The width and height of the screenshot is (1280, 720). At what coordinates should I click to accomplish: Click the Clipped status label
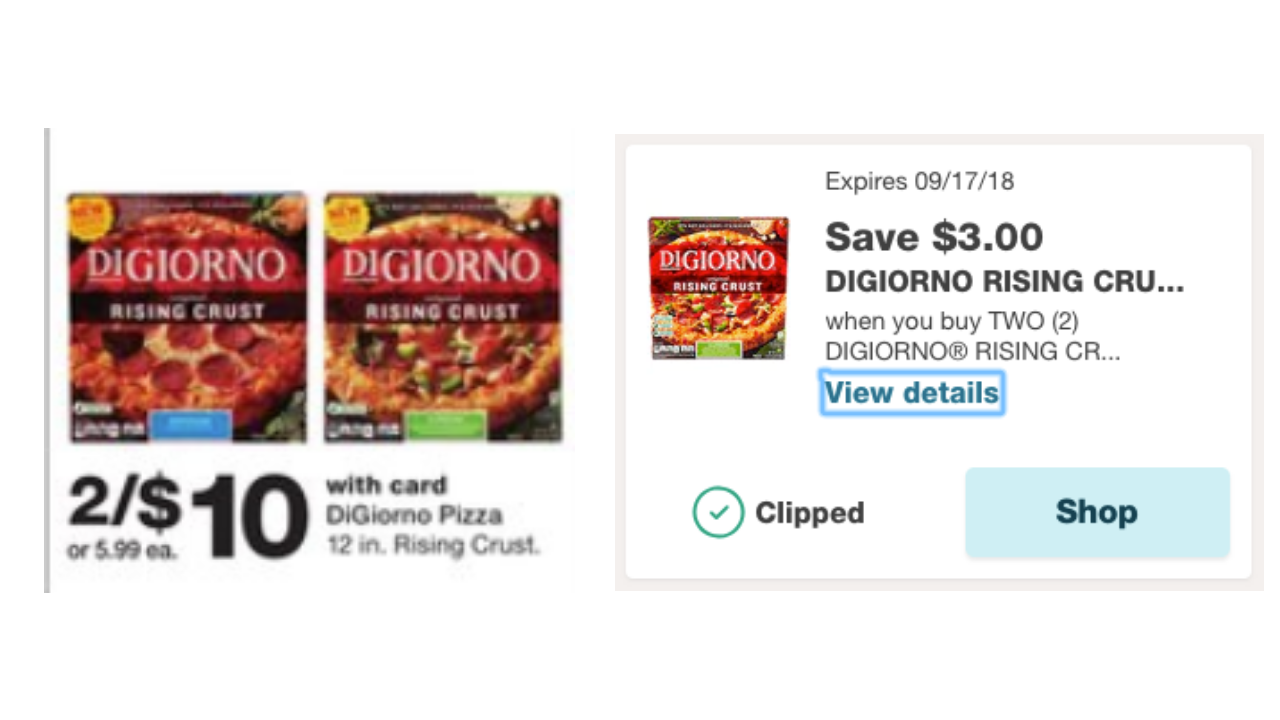click(x=809, y=513)
